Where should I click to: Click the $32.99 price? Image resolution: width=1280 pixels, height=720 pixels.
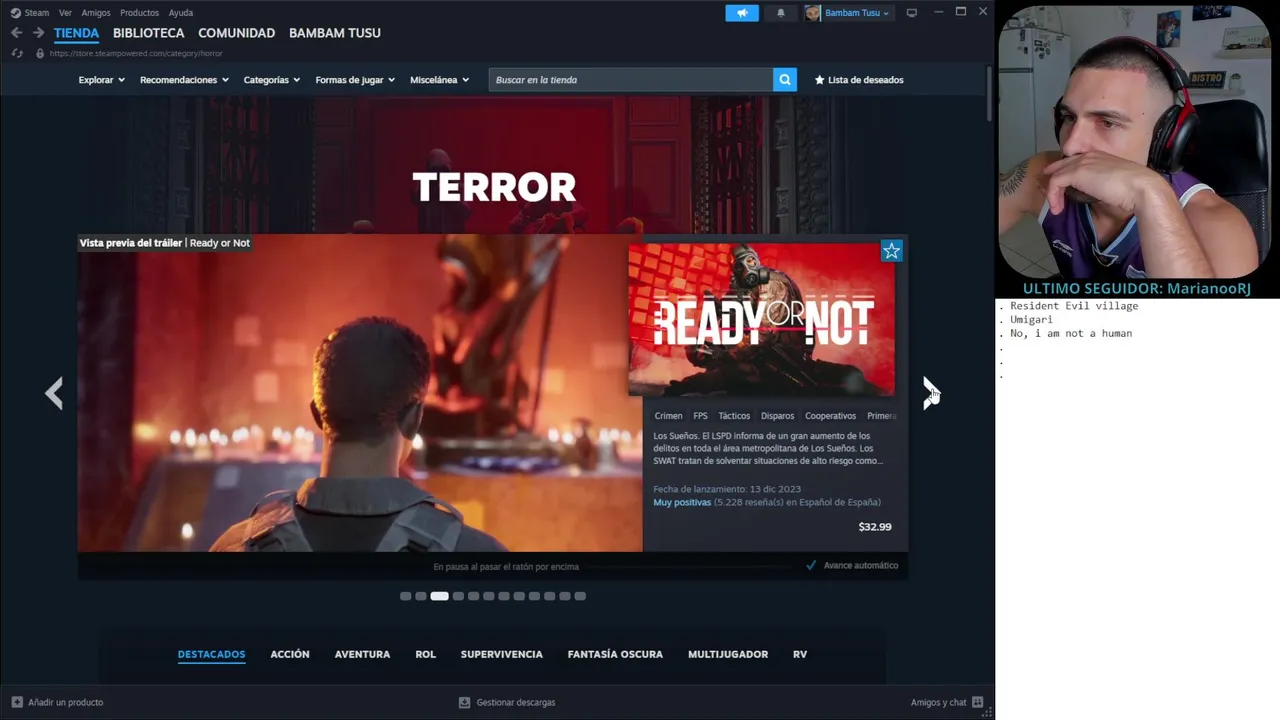point(875,527)
